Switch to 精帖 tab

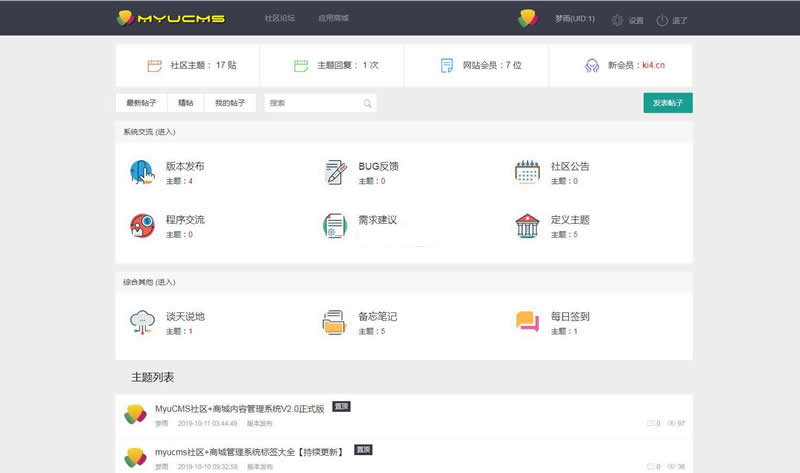186,103
